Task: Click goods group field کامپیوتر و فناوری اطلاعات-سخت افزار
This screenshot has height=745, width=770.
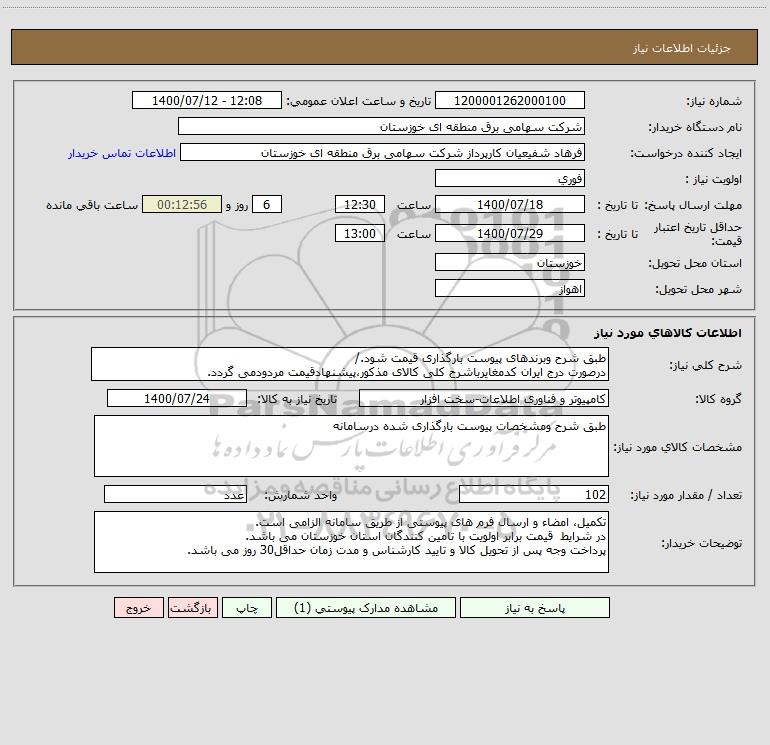Action: coord(484,398)
